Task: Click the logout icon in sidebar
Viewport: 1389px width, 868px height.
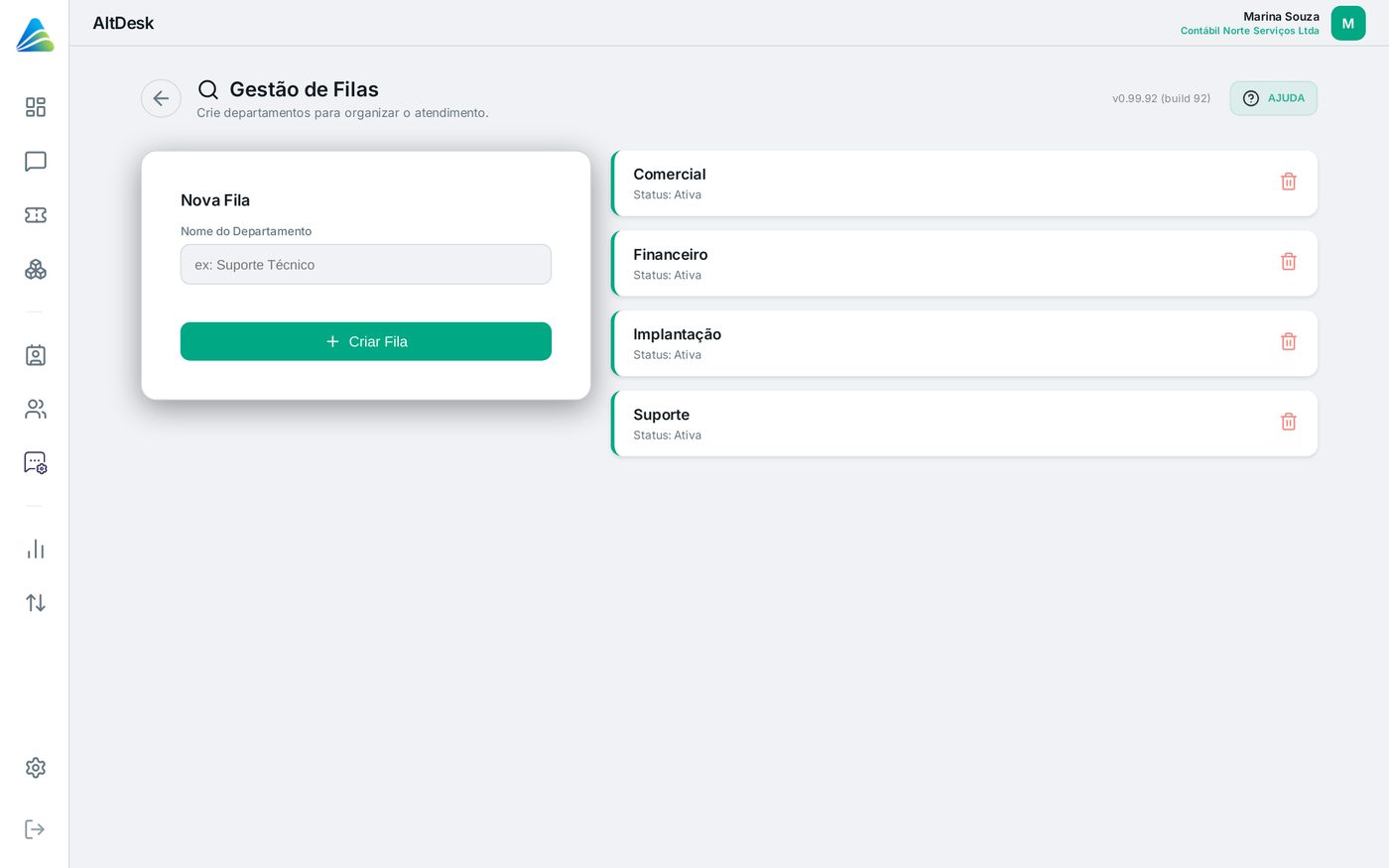Action: pos(36,829)
